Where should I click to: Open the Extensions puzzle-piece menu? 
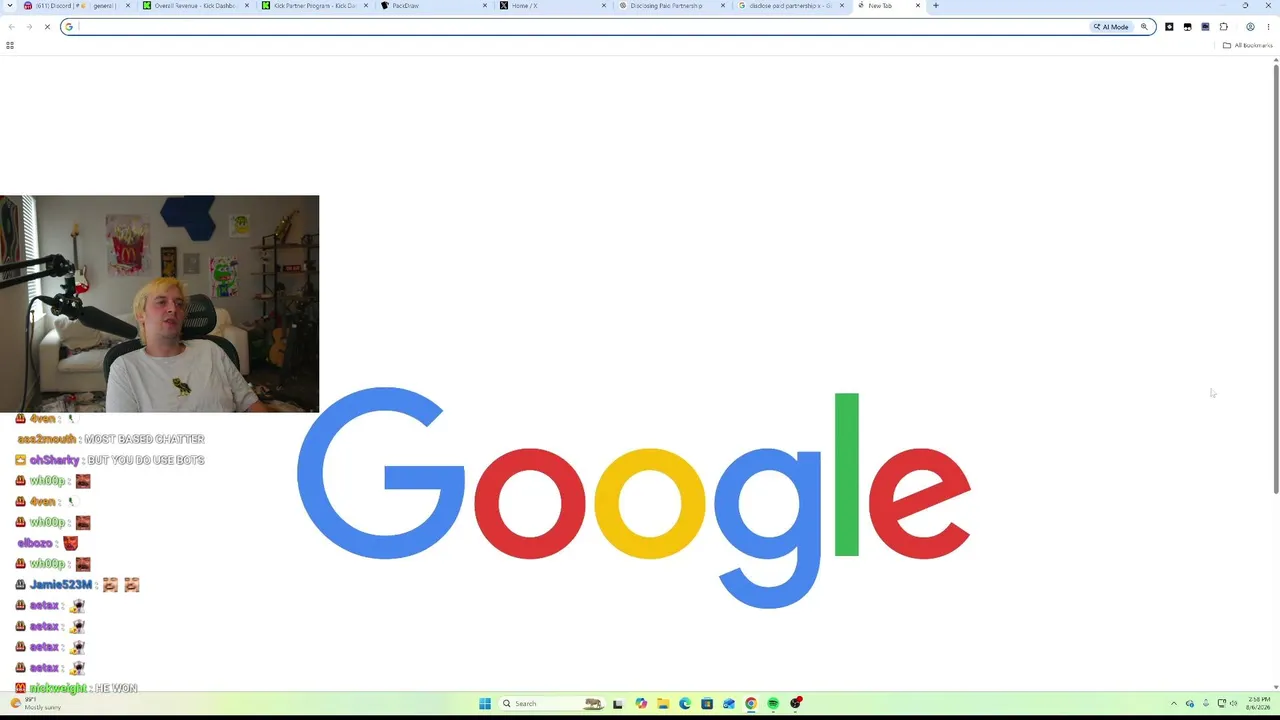click(x=1224, y=27)
